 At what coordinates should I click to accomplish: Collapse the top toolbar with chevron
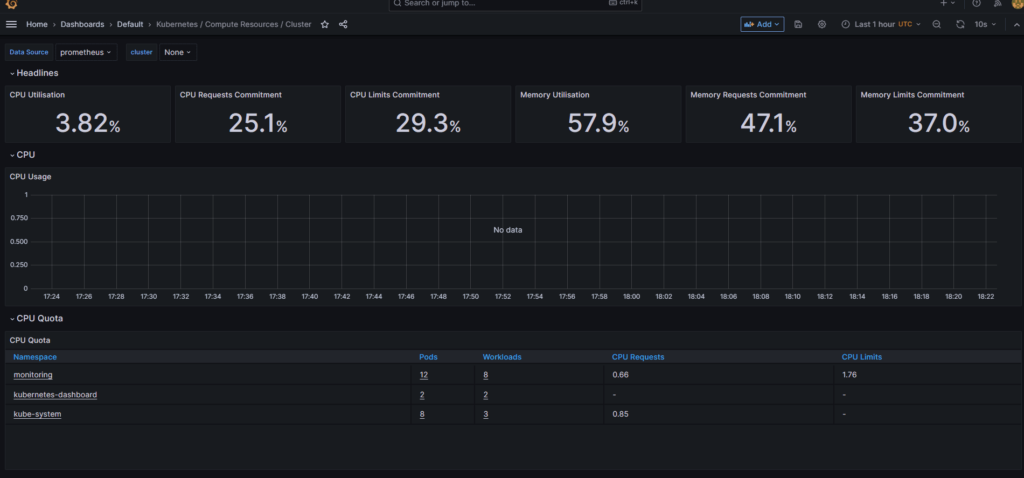(x=1016, y=24)
